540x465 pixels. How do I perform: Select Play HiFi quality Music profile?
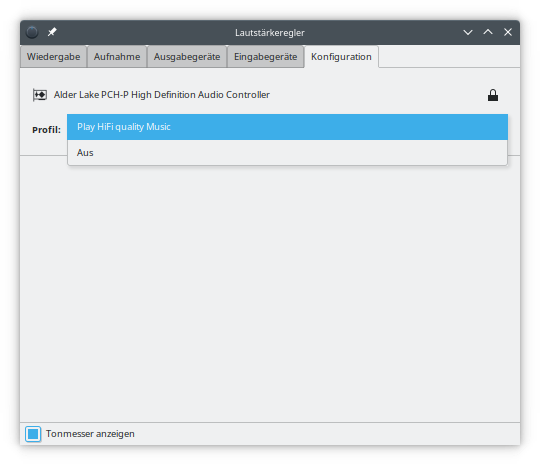(287, 127)
